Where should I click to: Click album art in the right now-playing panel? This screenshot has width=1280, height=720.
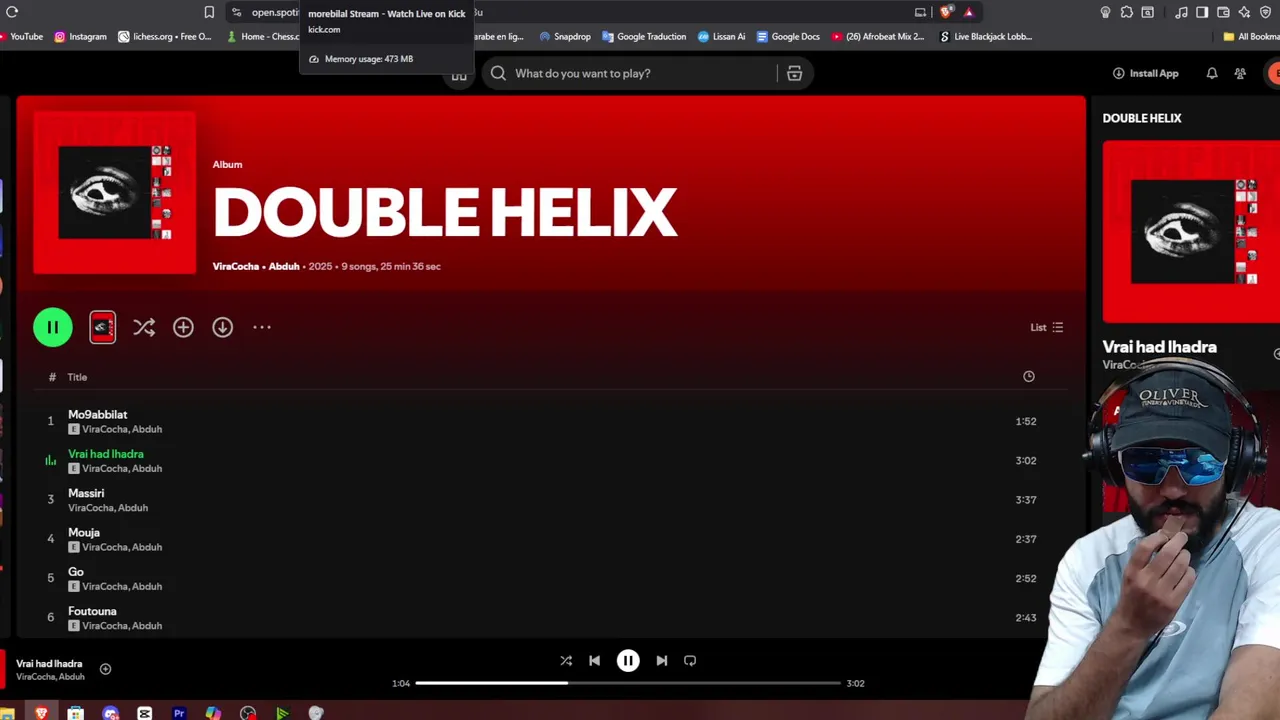pos(1191,232)
